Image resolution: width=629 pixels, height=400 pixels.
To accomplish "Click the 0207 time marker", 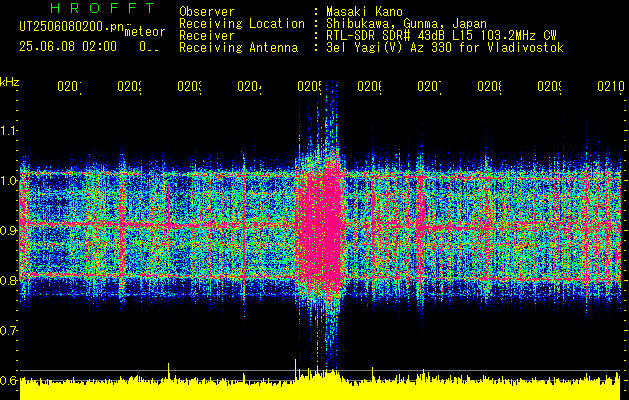I will [x=429, y=86].
